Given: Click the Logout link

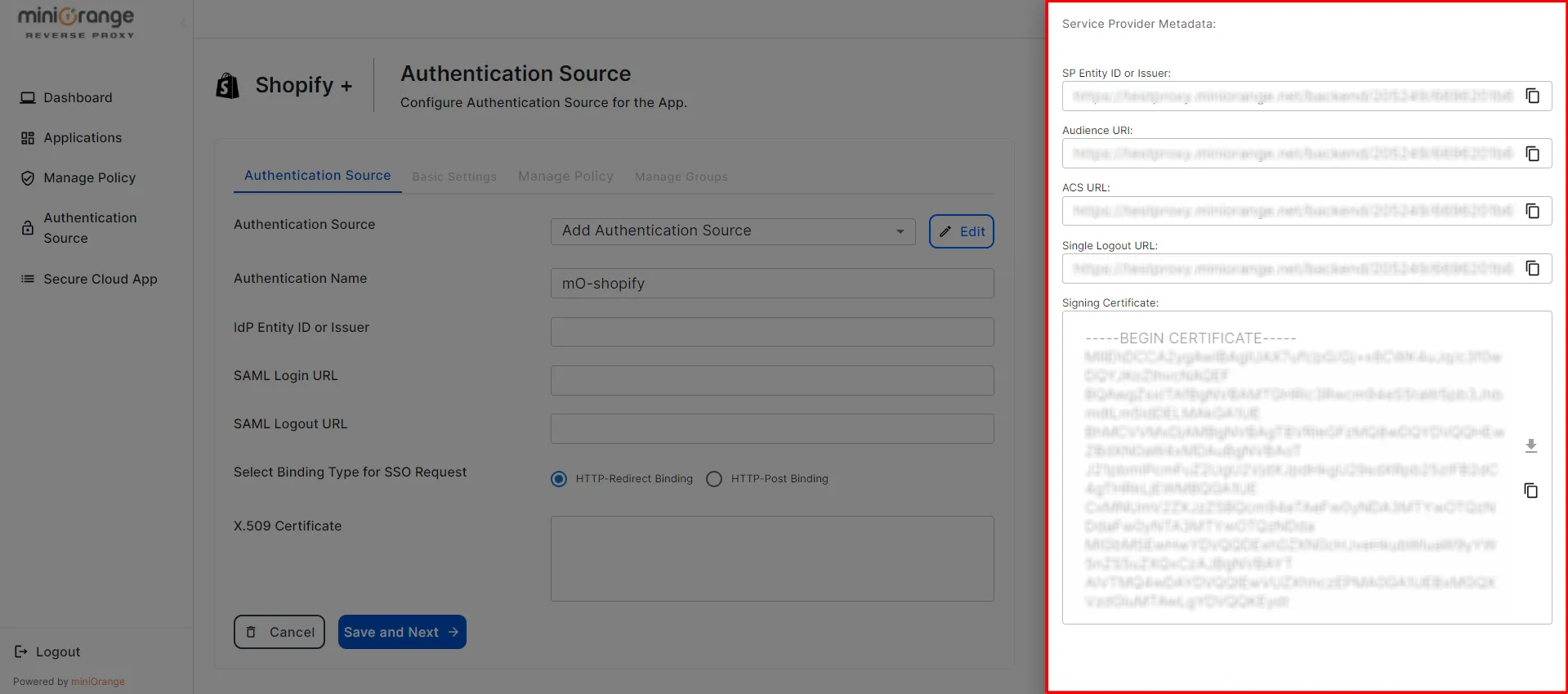Looking at the screenshot, I should coord(58,652).
